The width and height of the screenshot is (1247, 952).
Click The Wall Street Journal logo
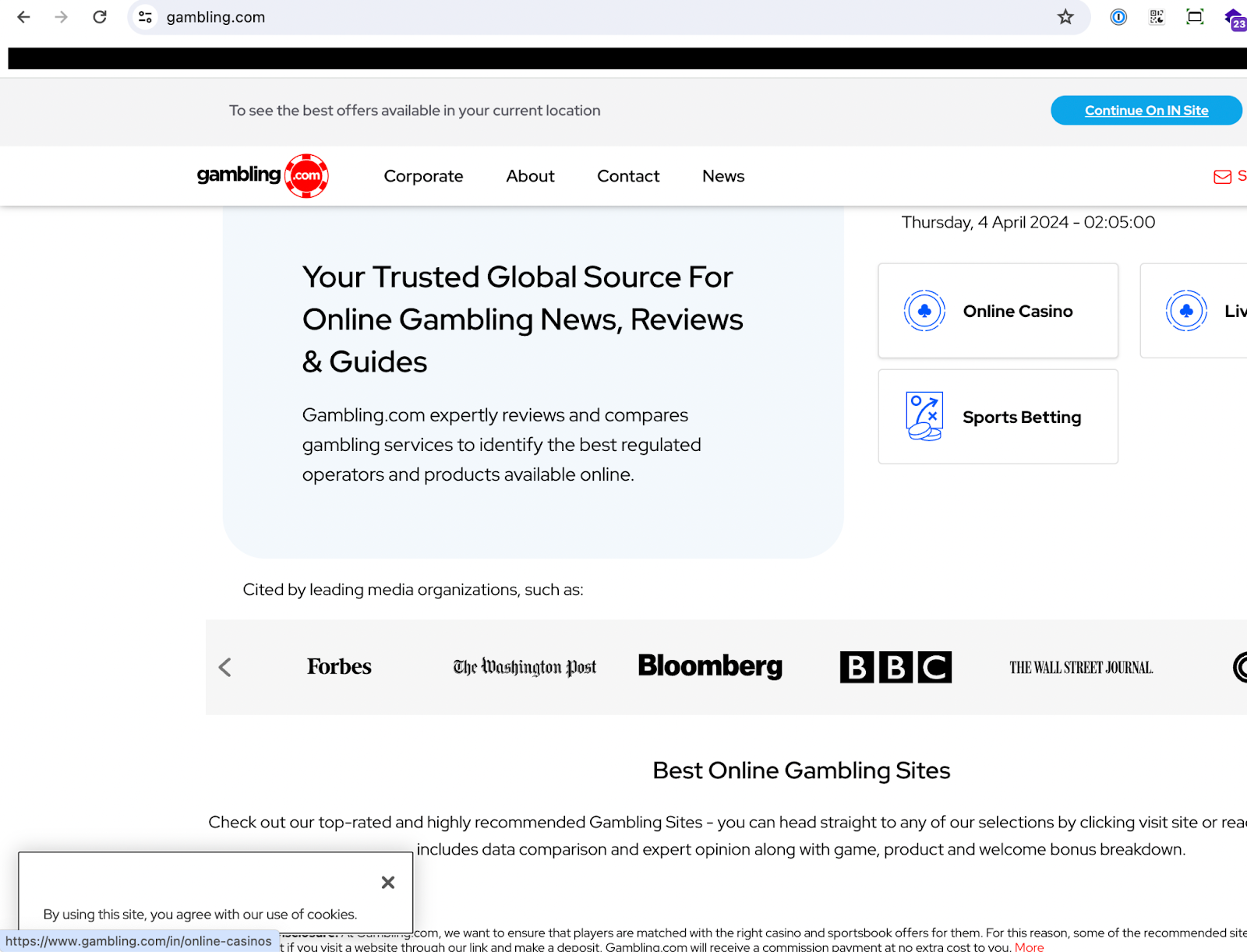tap(1081, 668)
